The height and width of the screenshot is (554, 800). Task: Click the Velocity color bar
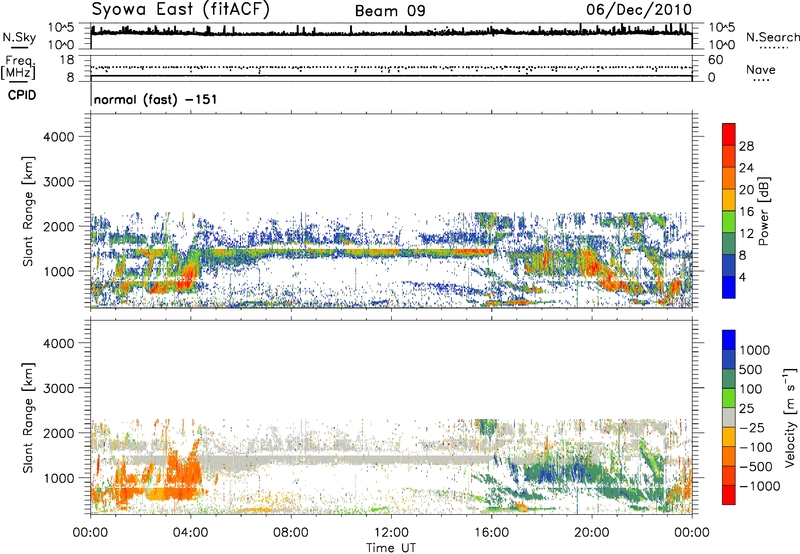click(x=729, y=417)
